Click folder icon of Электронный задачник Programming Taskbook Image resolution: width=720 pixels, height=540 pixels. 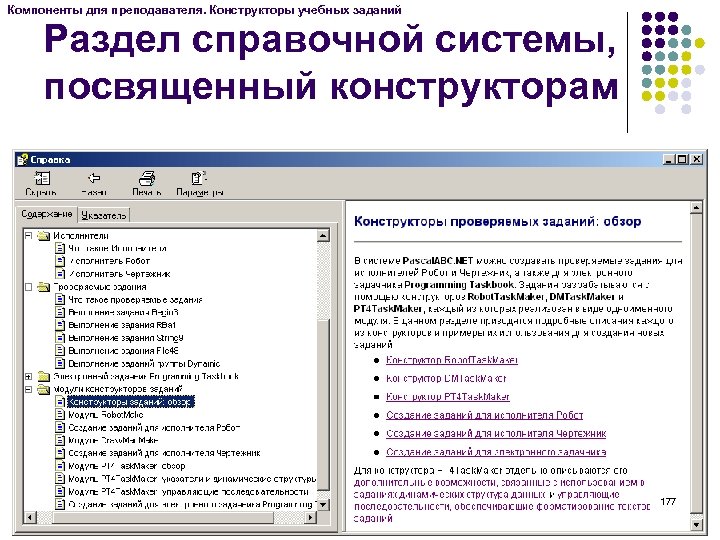(44, 377)
